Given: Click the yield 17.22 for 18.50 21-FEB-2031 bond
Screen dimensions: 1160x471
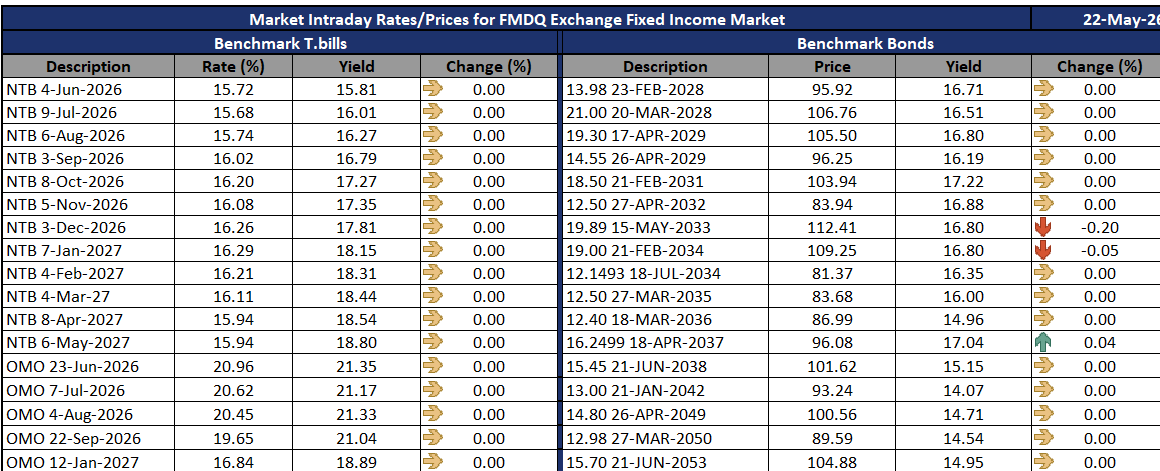Looking at the screenshot, I should coord(963,181).
